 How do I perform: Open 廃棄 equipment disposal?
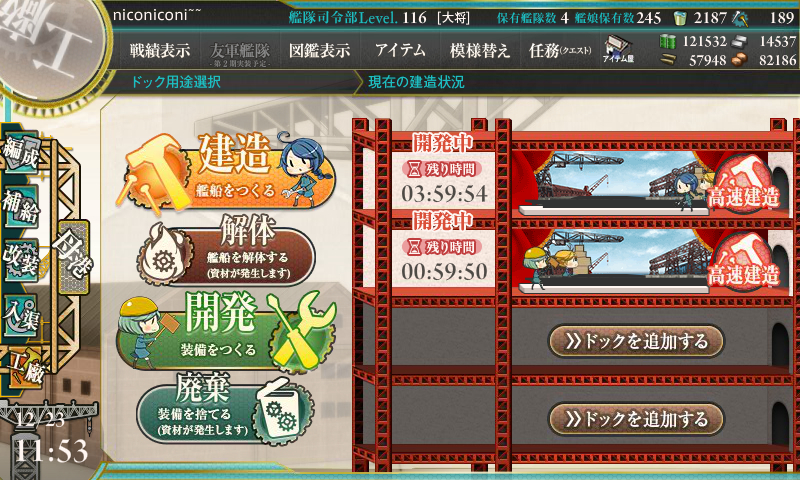click(226, 409)
